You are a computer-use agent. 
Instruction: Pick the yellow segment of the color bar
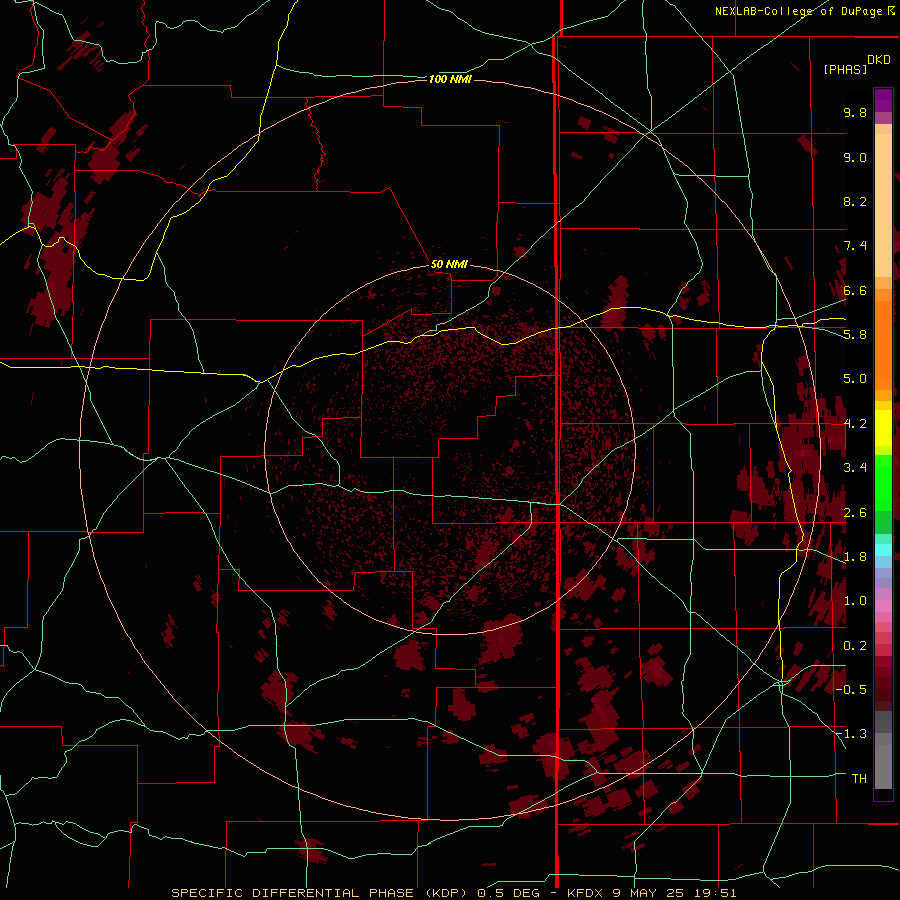883,428
